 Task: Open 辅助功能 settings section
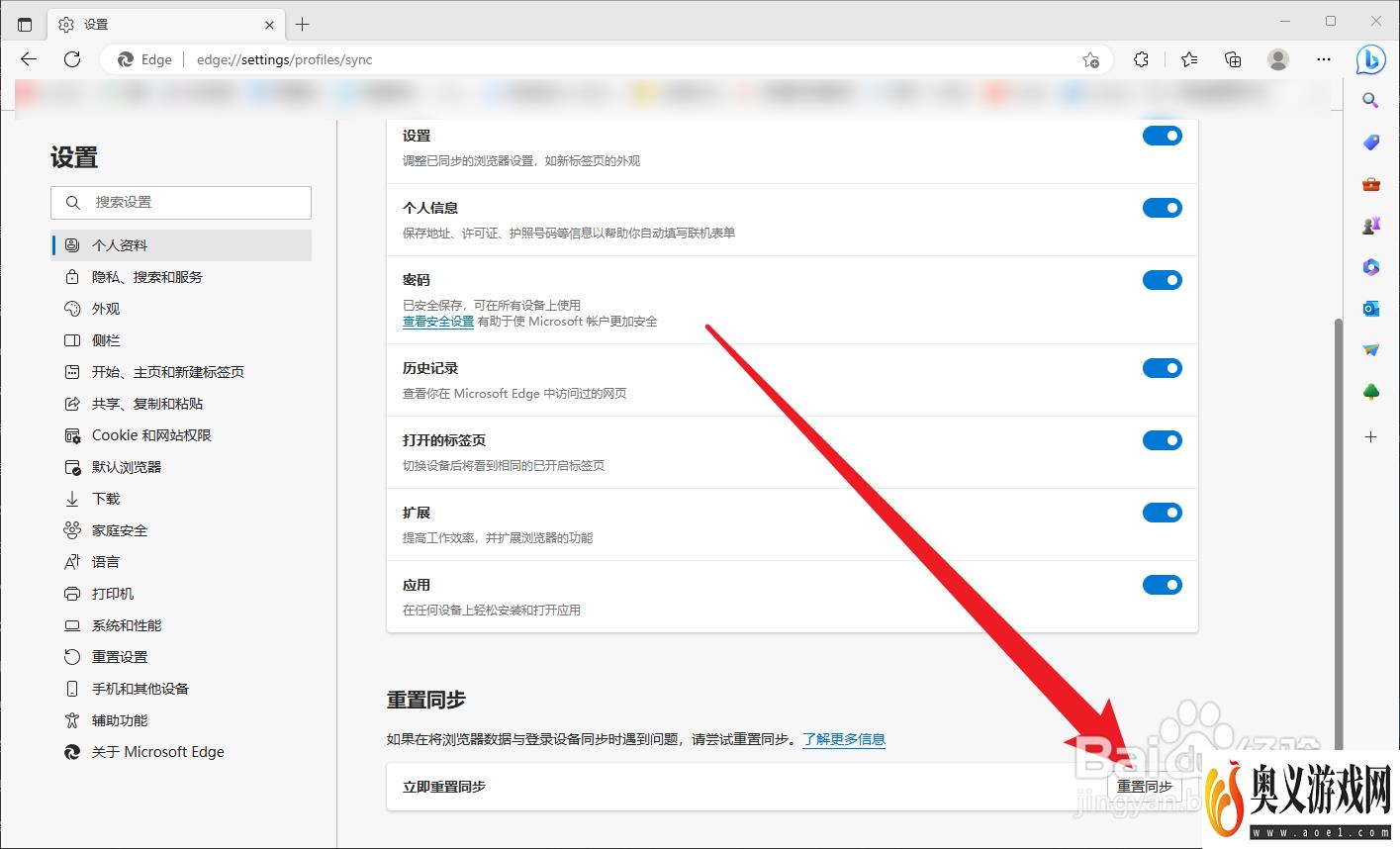(x=181, y=720)
